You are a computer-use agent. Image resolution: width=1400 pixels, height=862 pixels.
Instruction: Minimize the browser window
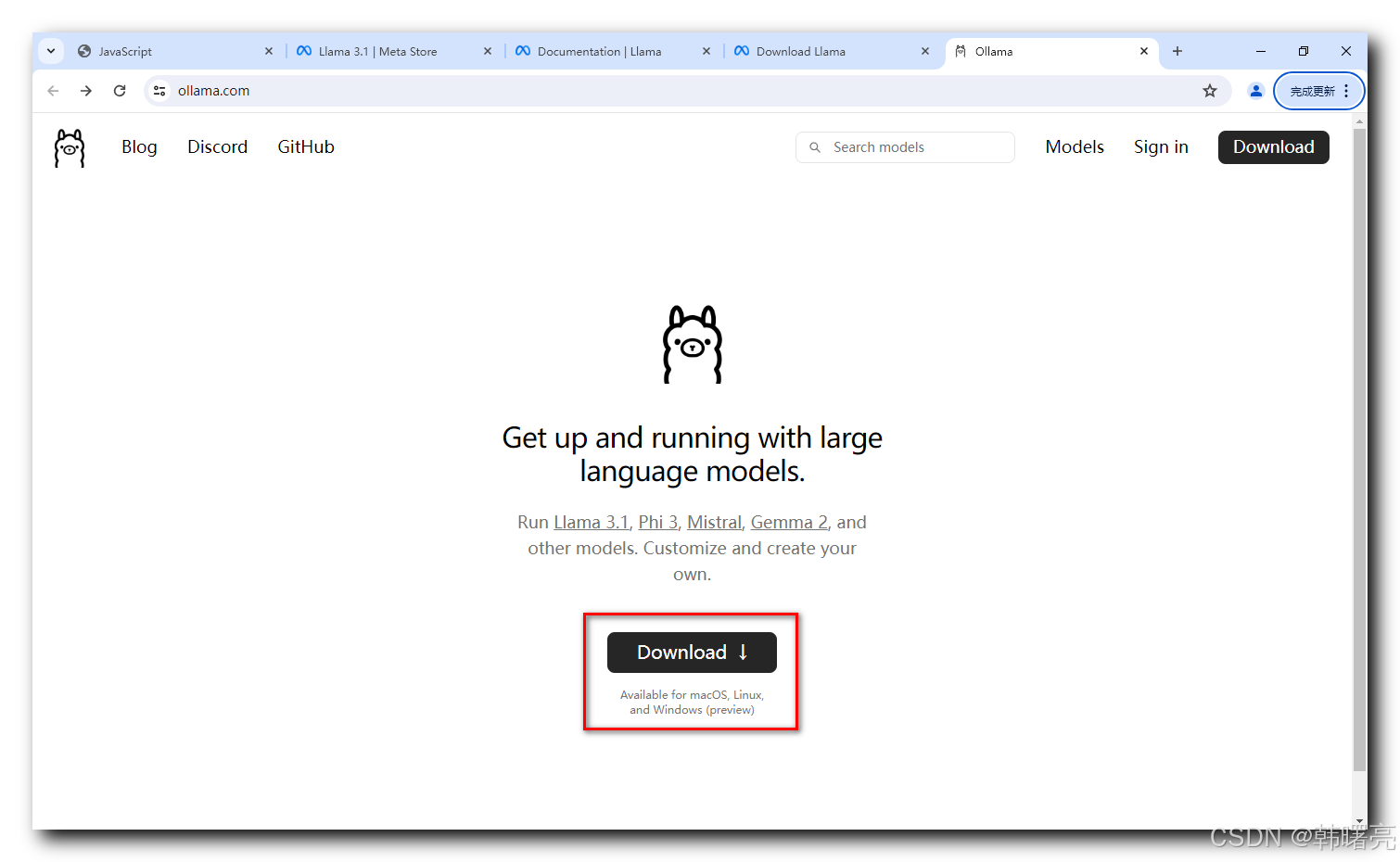[1261, 51]
